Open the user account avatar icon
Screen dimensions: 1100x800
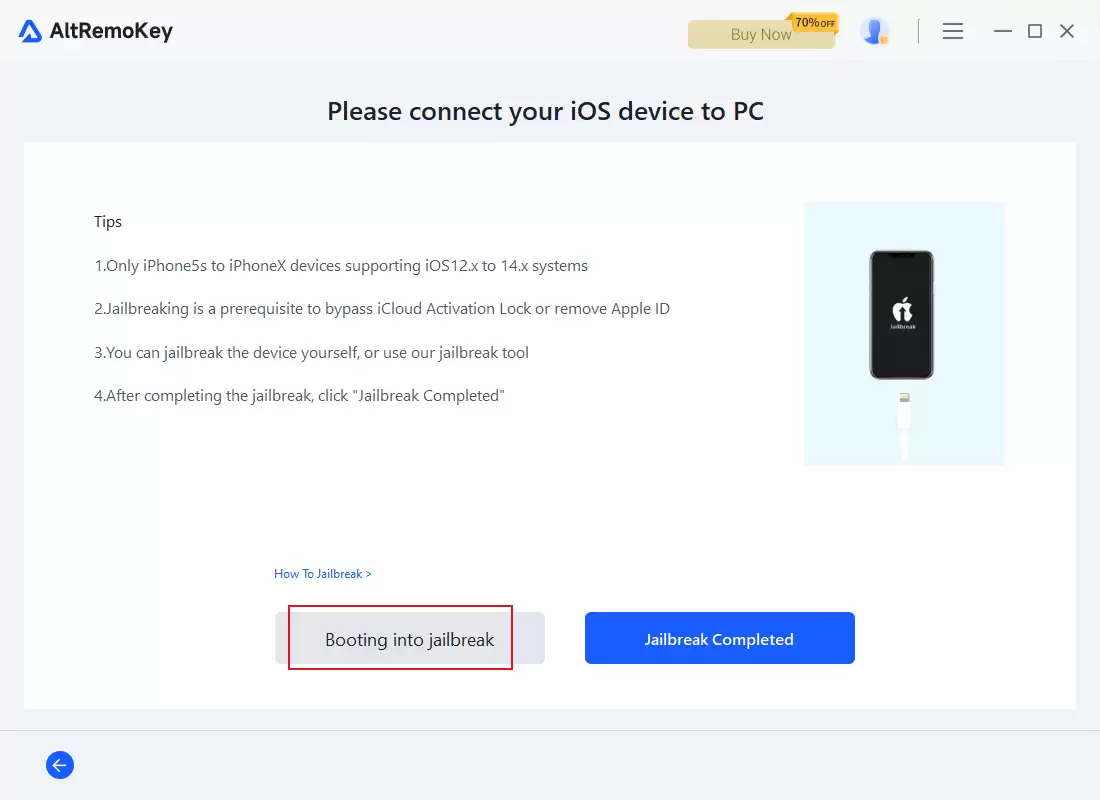[x=874, y=31]
